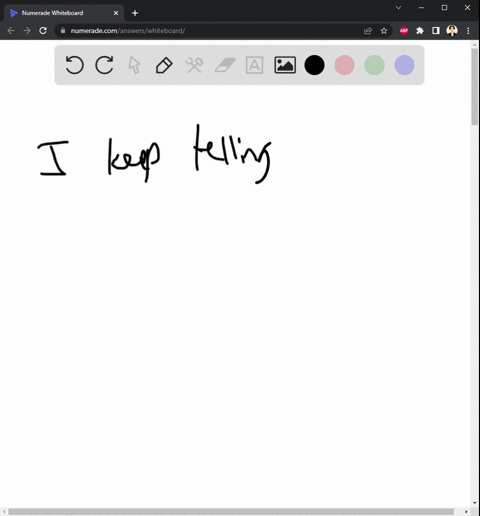Open Chrome's three-dot menu
Viewport: 480px width, 516px height.
point(468,31)
